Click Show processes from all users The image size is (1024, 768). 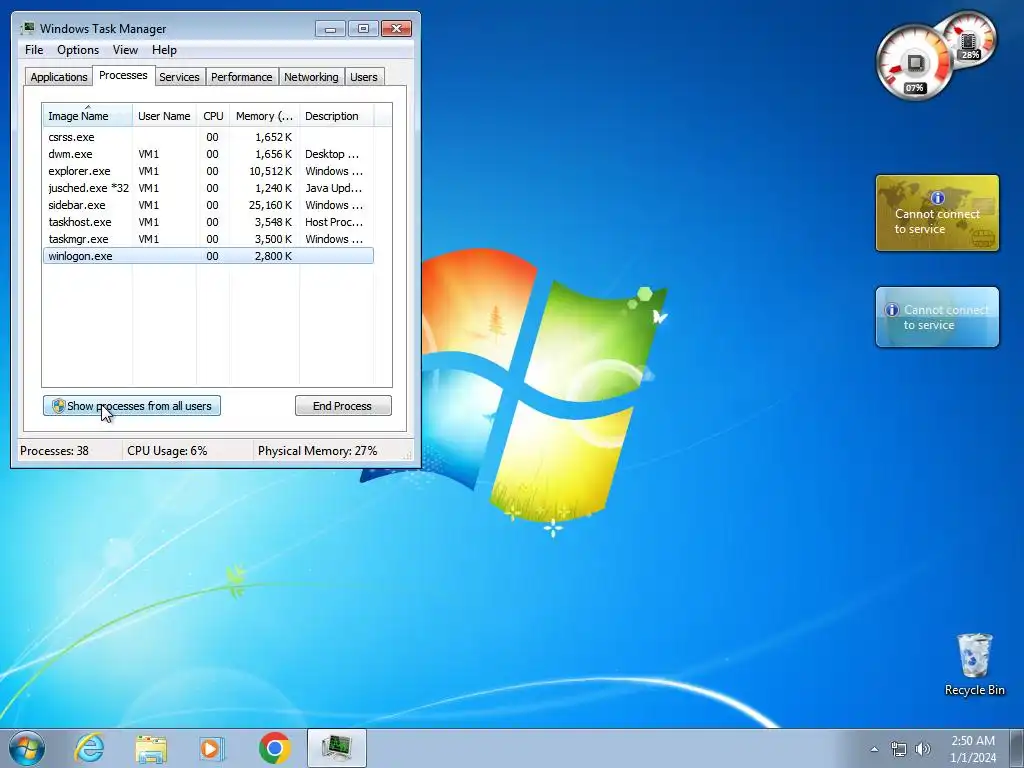point(132,406)
